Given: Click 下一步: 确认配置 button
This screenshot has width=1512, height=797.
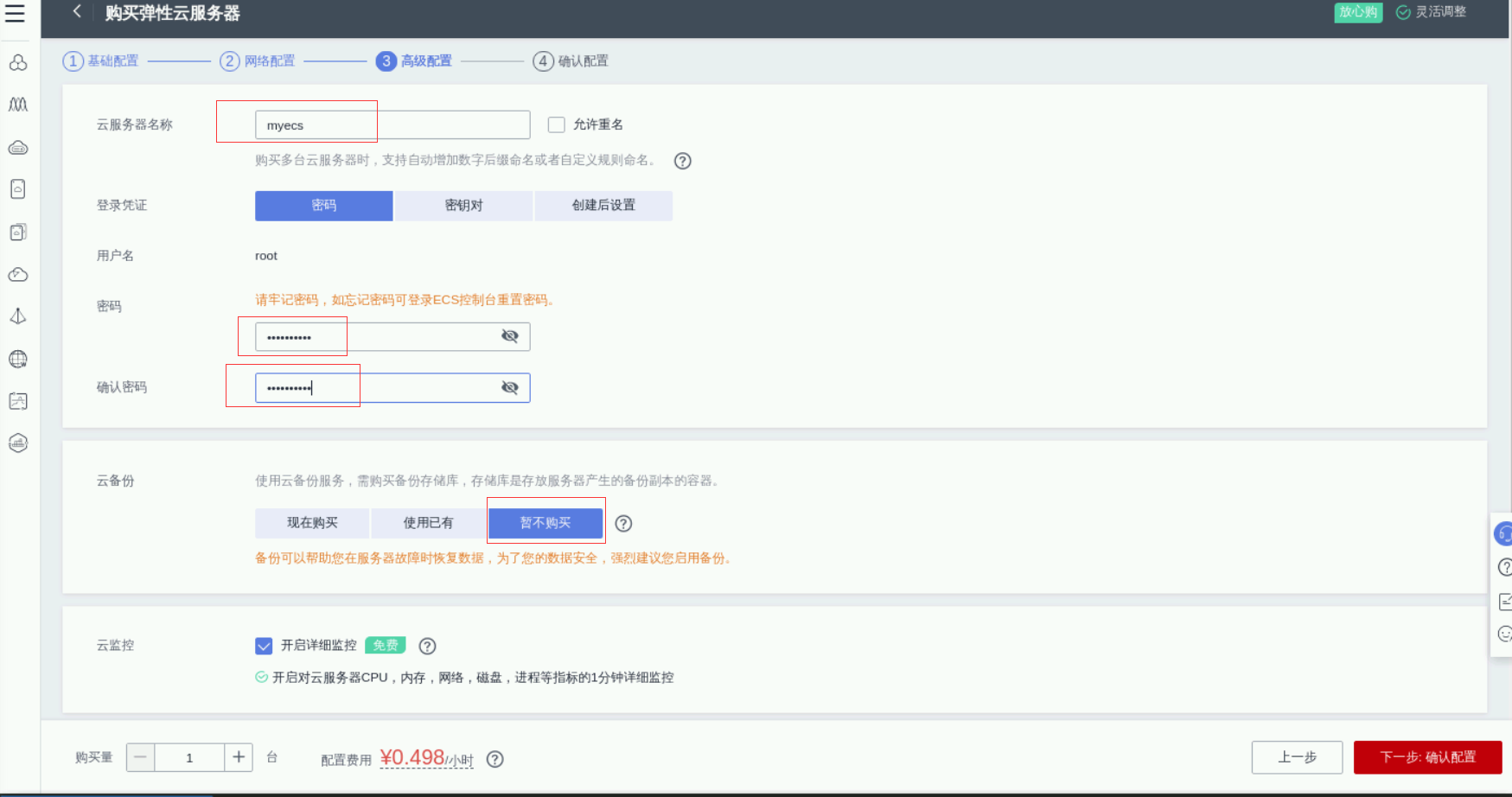Looking at the screenshot, I should click(1428, 757).
